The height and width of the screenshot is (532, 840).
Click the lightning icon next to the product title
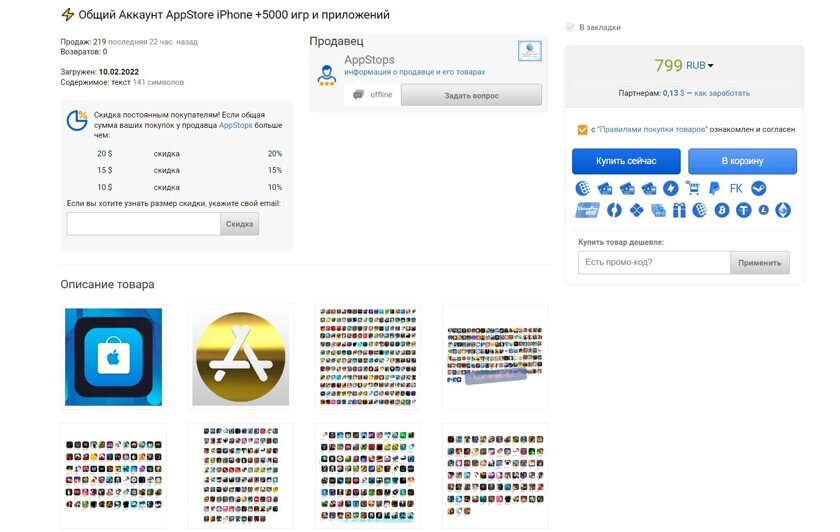(x=68, y=14)
